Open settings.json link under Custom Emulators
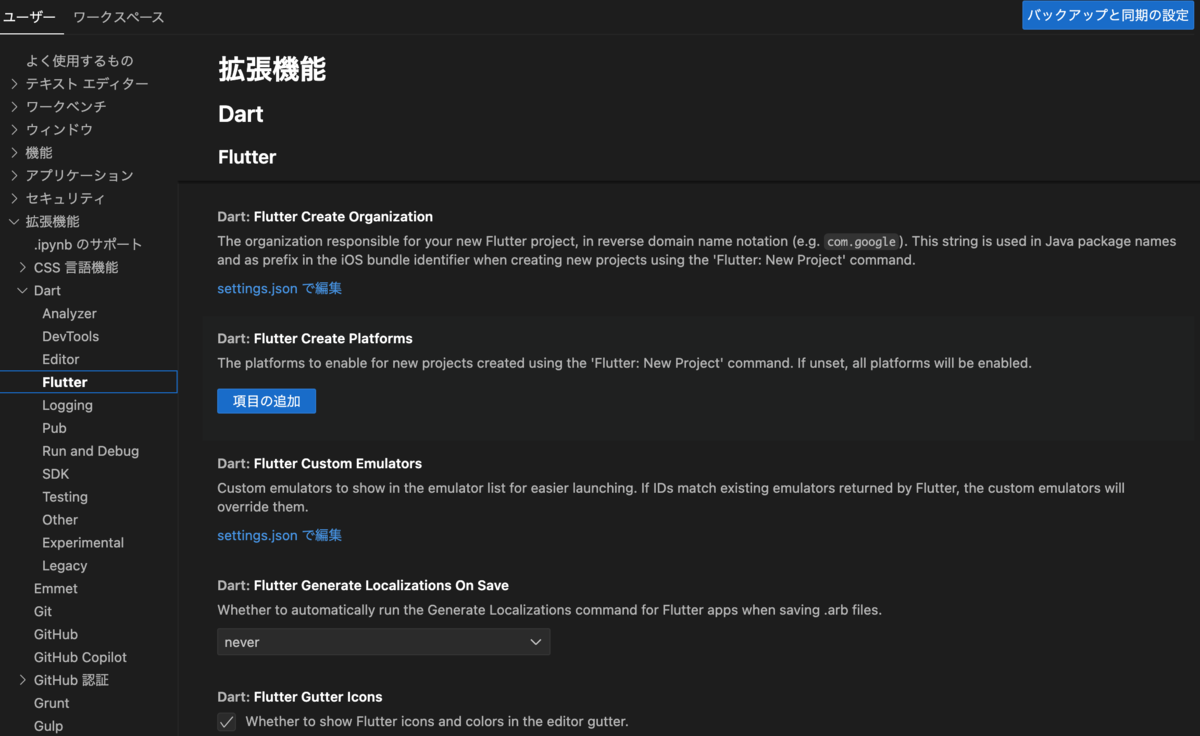This screenshot has height=736, width=1200. [280, 535]
